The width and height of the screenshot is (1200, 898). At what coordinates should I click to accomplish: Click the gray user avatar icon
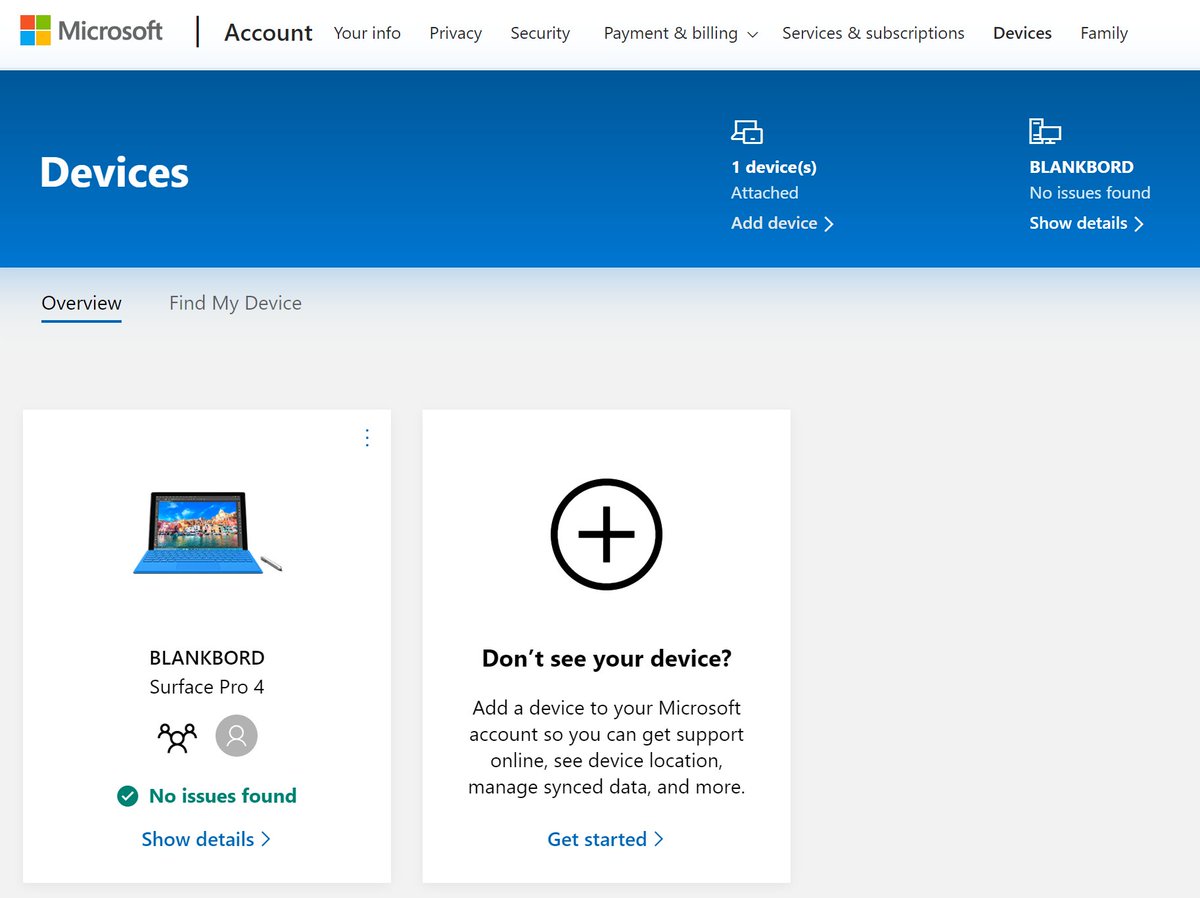coord(236,736)
